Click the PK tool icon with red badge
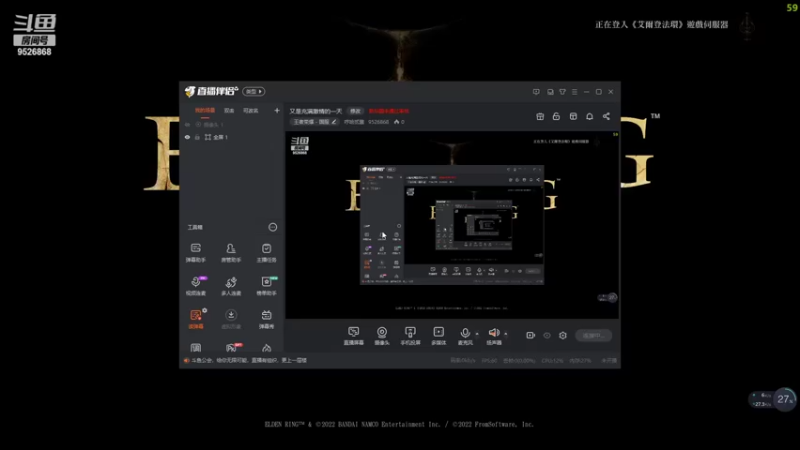 pos(232,348)
